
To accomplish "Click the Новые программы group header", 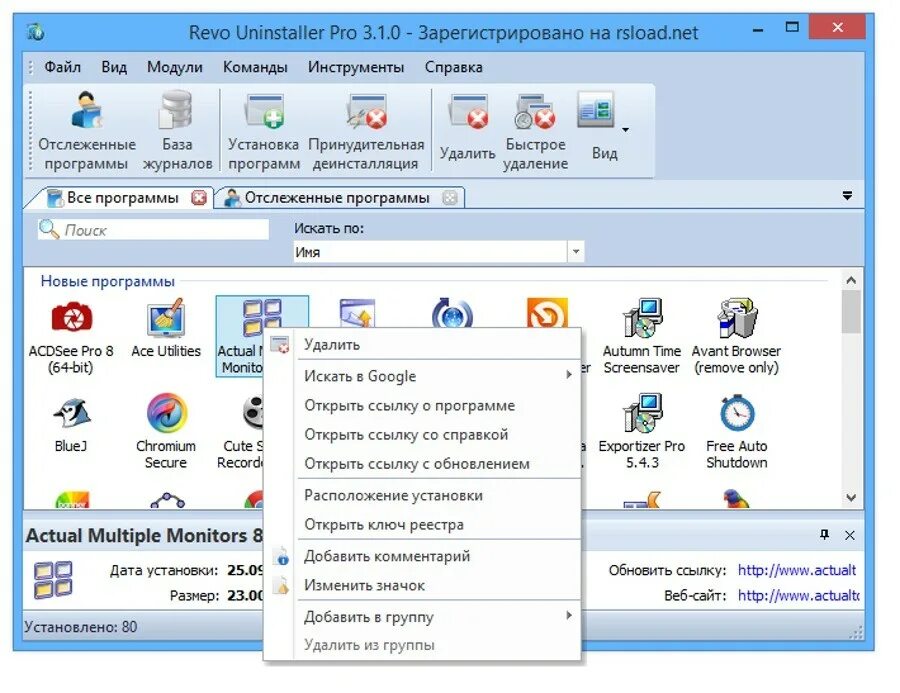I will (108, 281).
